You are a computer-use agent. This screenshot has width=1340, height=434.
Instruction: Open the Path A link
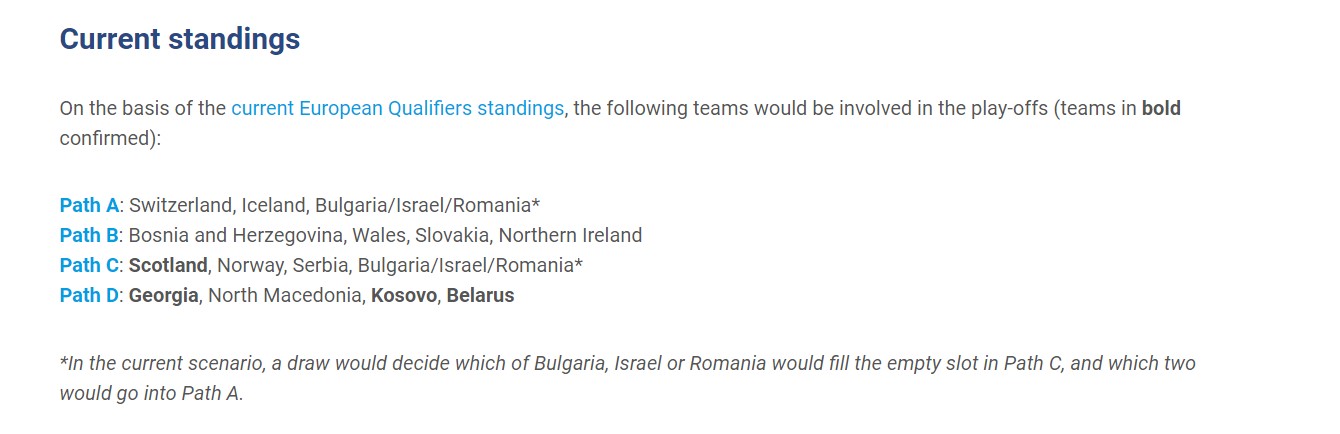click(x=89, y=205)
